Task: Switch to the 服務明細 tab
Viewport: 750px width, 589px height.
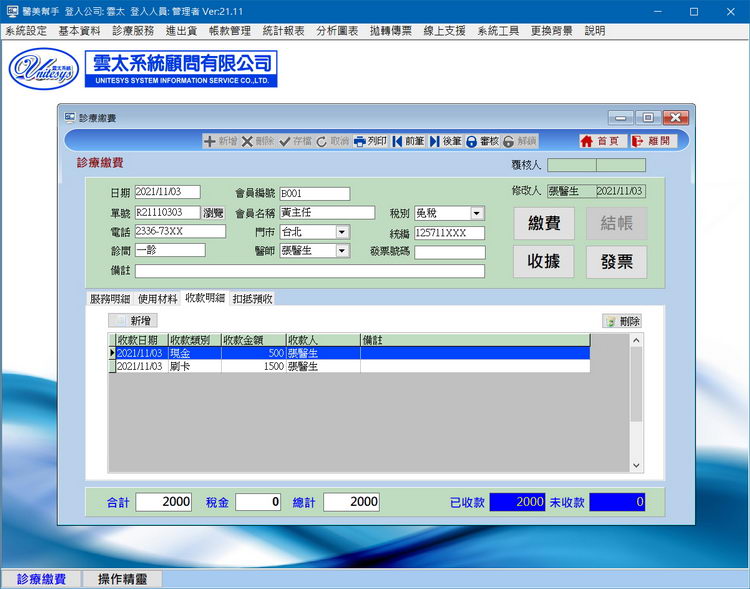Action: point(110,299)
